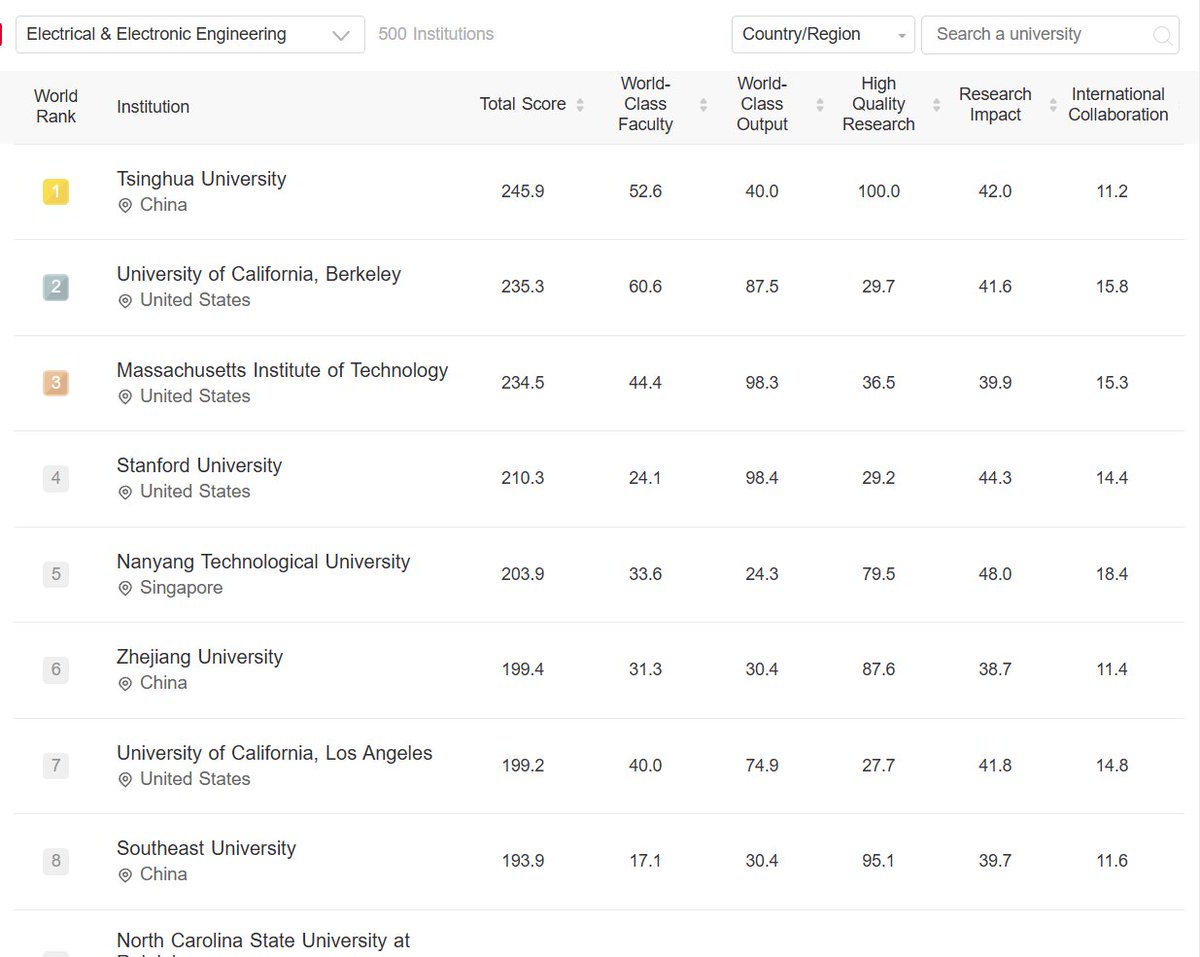1200x957 pixels.
Task: Click the gold rank 1 badge
Action: [x=56, y=191]
